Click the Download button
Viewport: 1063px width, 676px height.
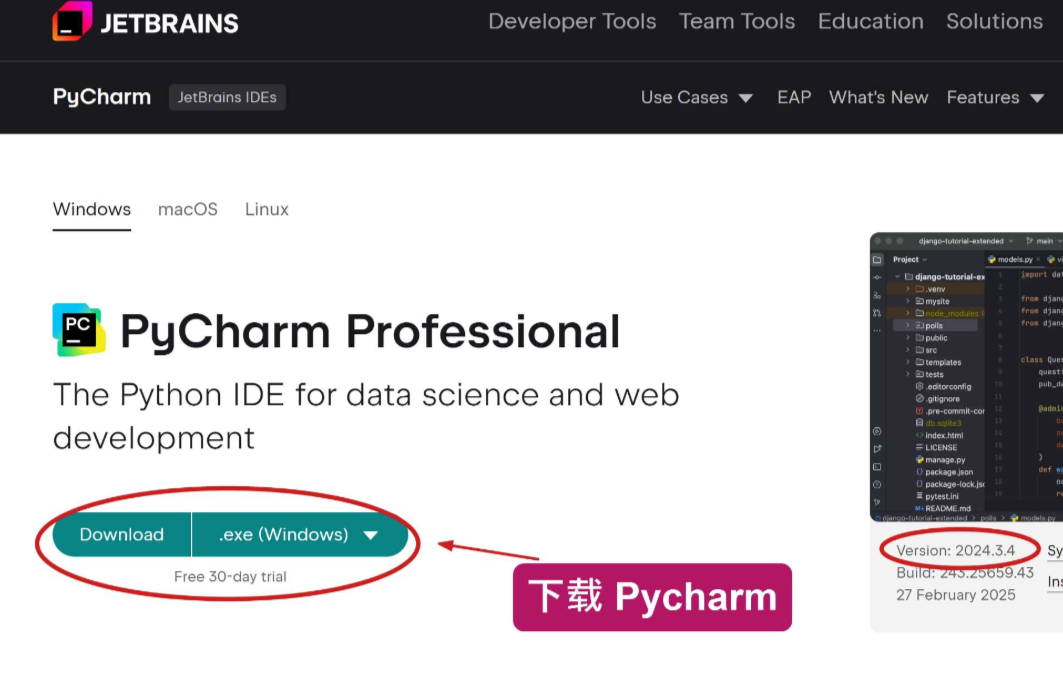click(122, 534)
